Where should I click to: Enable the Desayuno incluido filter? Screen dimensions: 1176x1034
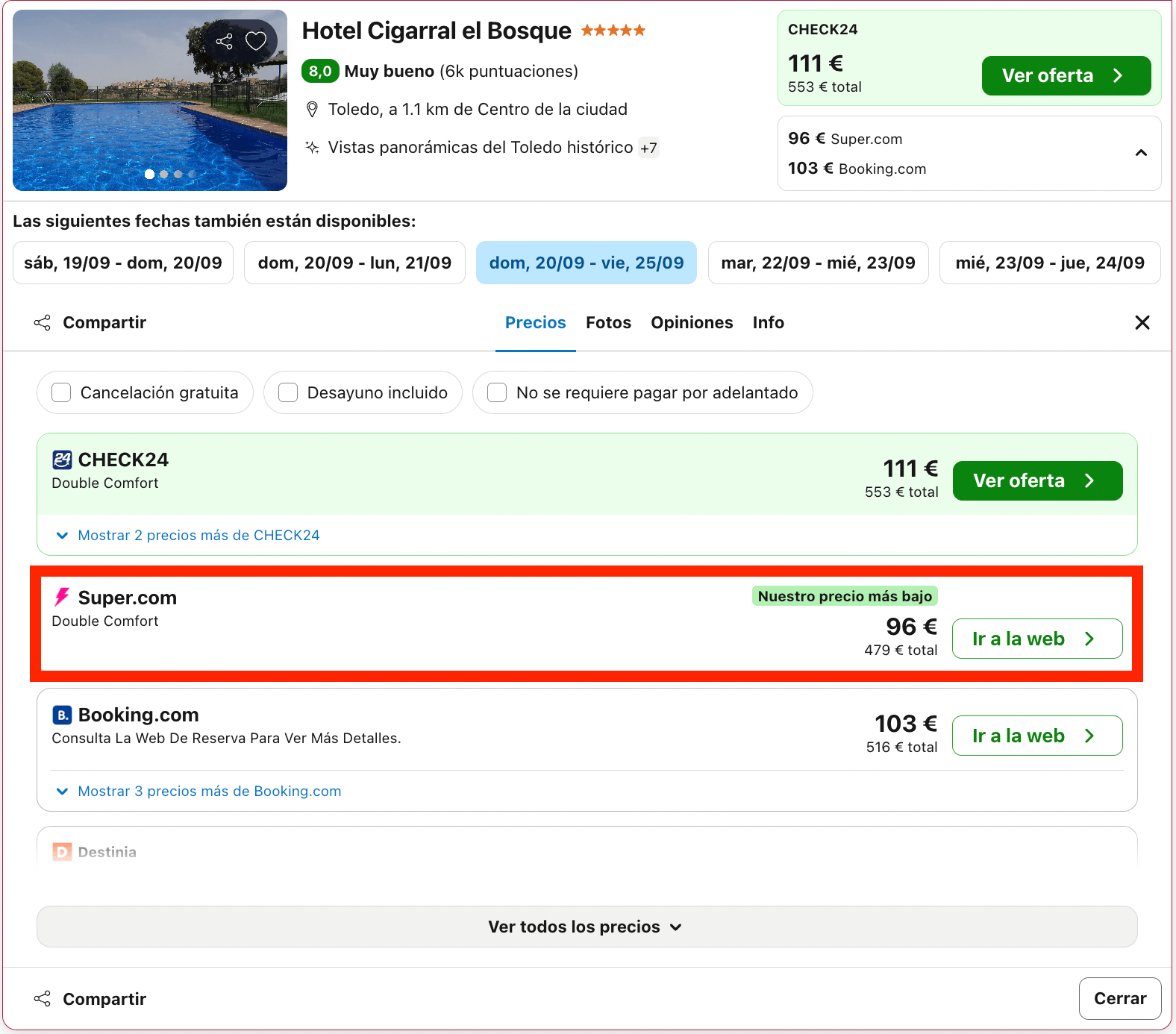(x=288, y=392)
